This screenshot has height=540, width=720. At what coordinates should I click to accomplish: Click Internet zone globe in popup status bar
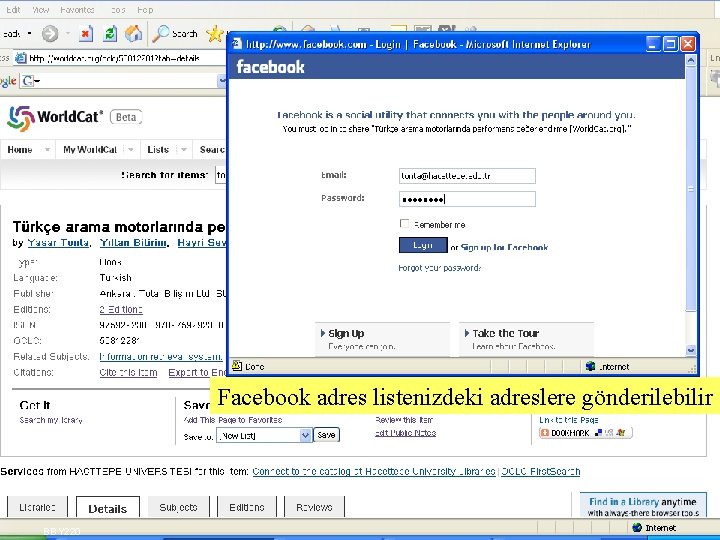coord(591,366)
